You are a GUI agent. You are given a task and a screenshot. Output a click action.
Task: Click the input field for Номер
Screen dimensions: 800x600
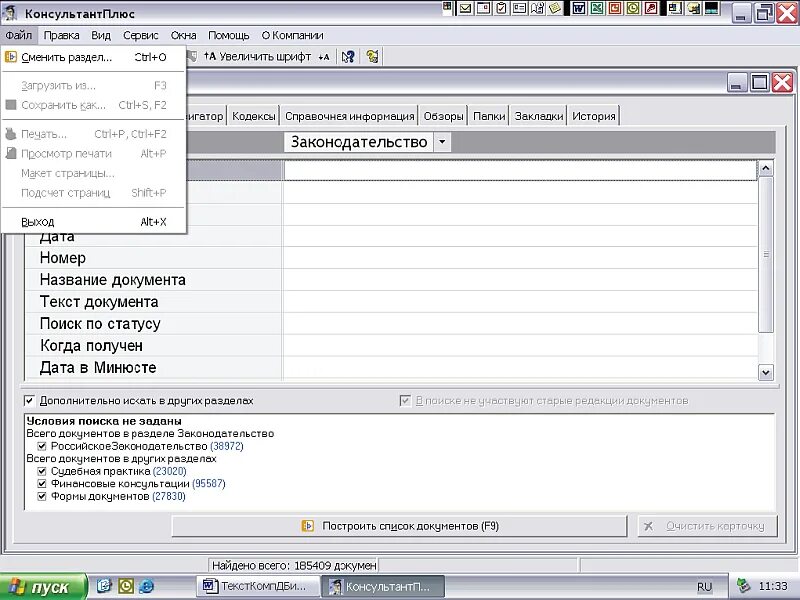click(520, 258)
